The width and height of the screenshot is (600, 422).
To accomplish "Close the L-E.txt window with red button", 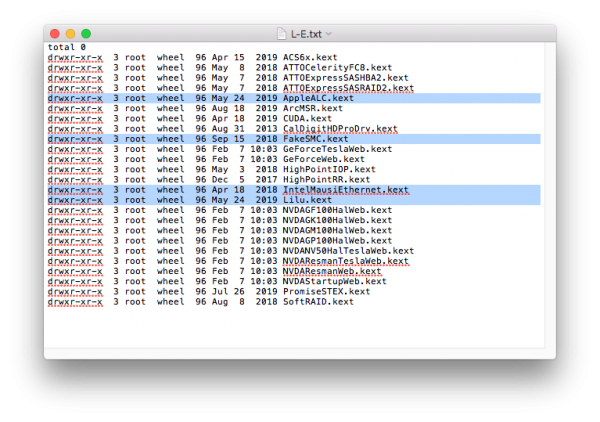I will [55, 34].
